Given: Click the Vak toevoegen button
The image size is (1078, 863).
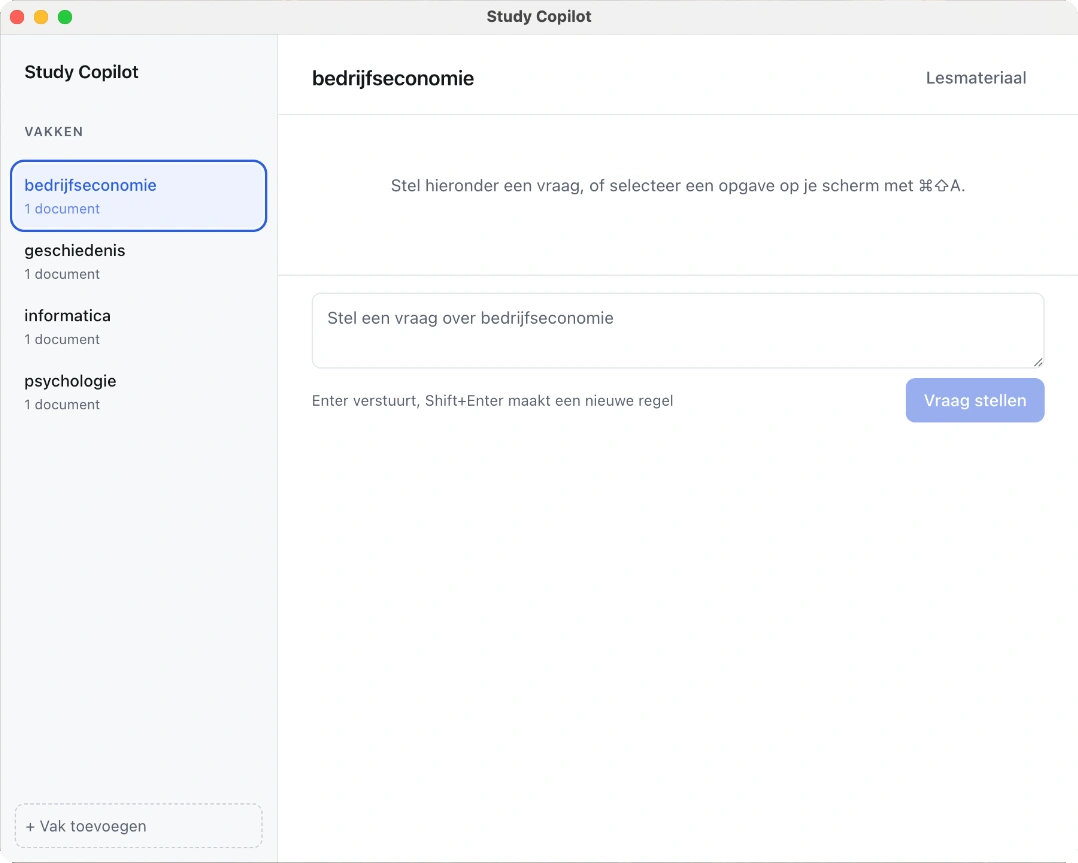Looking at the screenshot, I should point(138,826).
